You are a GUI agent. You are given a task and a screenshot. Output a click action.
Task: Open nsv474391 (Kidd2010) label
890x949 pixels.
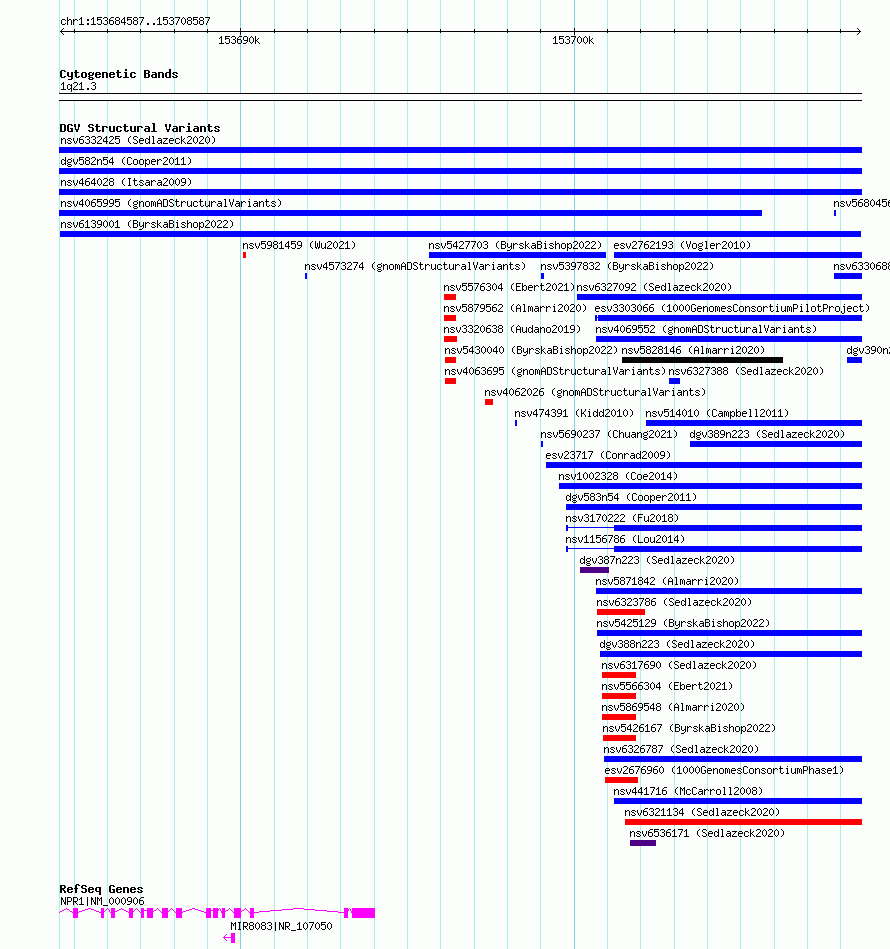pyautogui.click(x=574, y=413)
